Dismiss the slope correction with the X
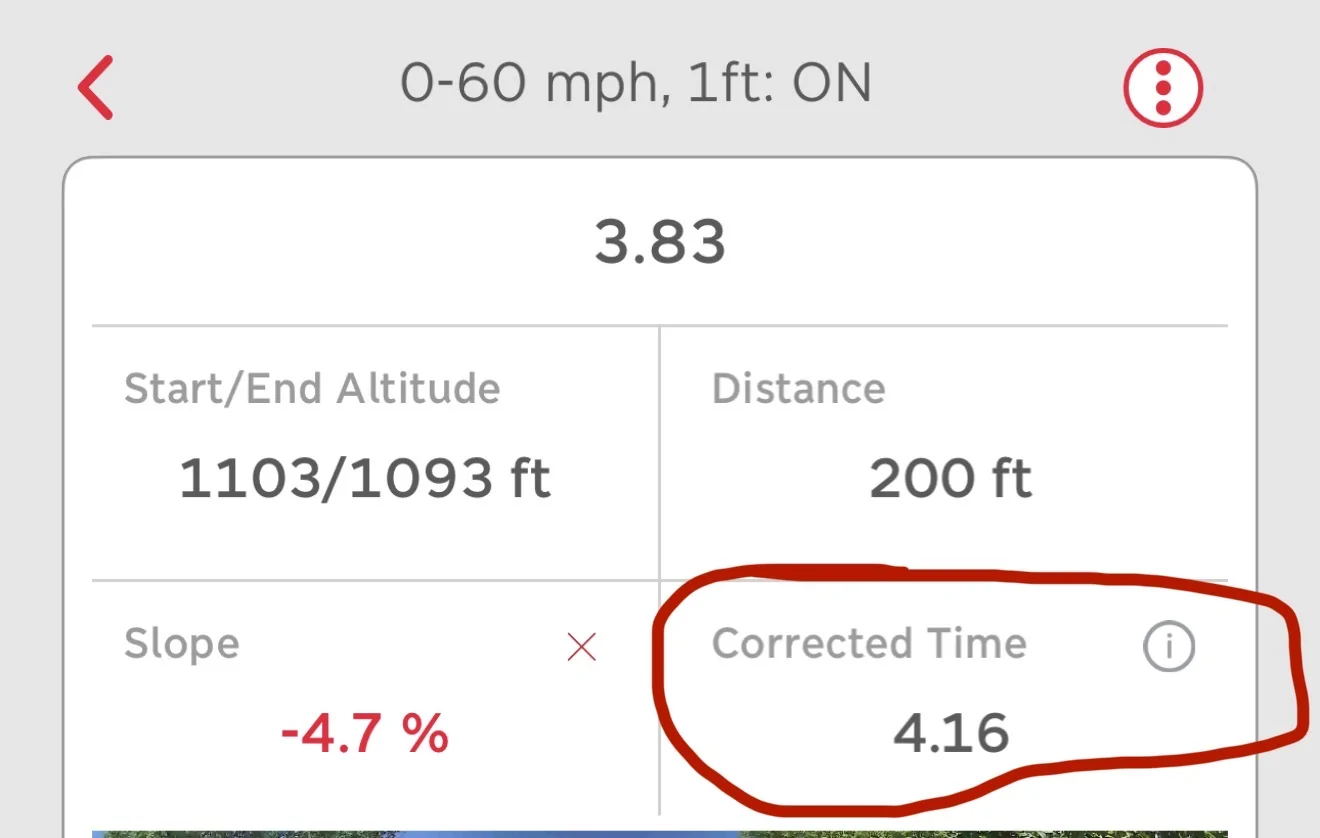Image resolution: width=1320 pixels, height=838 pixels. tap(581, 648)
